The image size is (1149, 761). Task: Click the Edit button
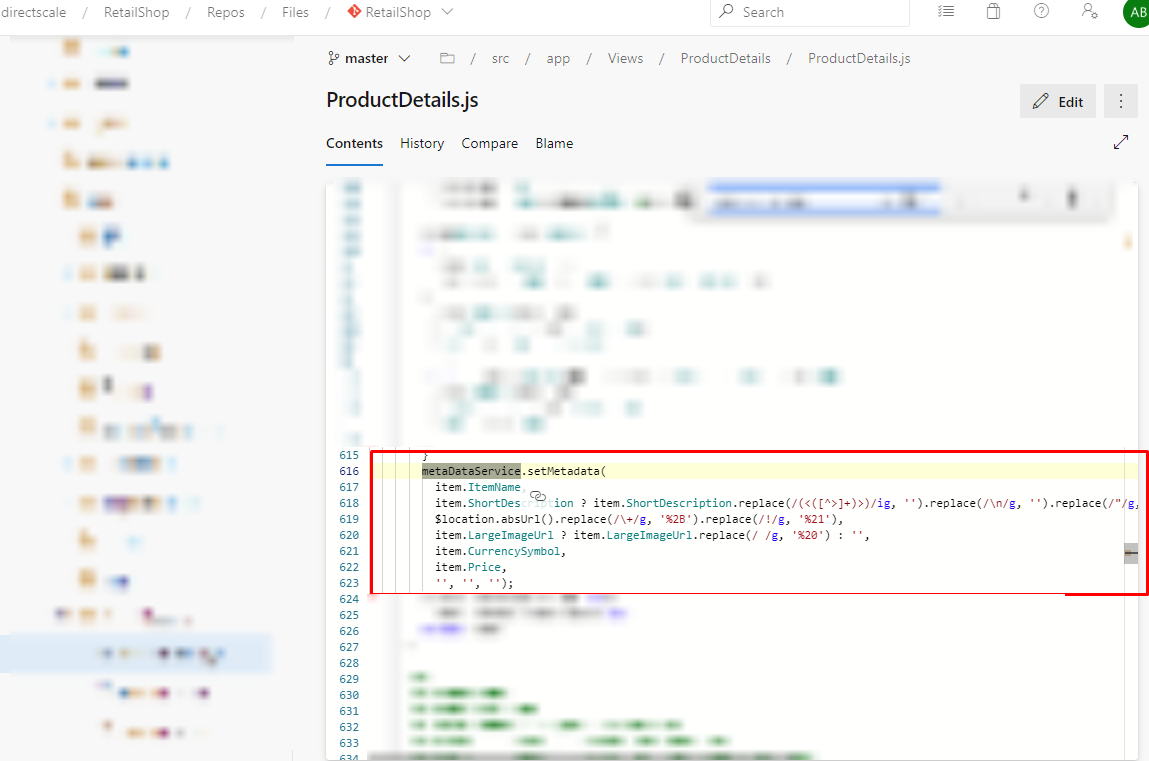pyautogui.click(x=1058, y=101)
